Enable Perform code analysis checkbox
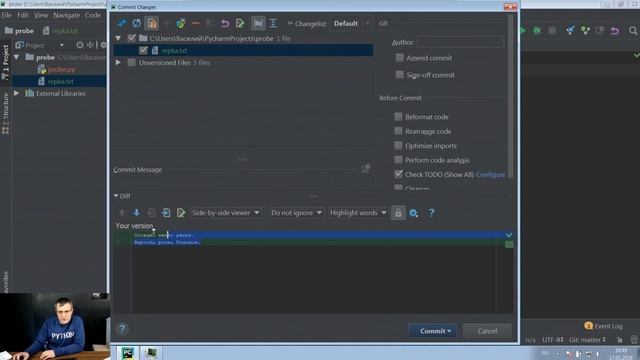The image size is (640, 360). pyautogui.click(x=398, y=160)
